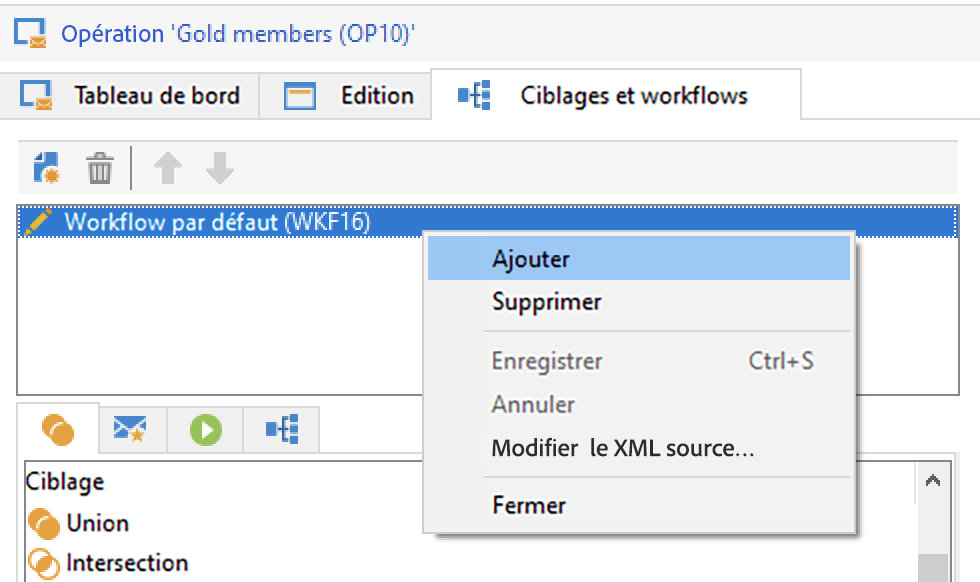Click the palette scrollbar up arrow
Screen dimensions: 980x582
[x=932, y=481]
